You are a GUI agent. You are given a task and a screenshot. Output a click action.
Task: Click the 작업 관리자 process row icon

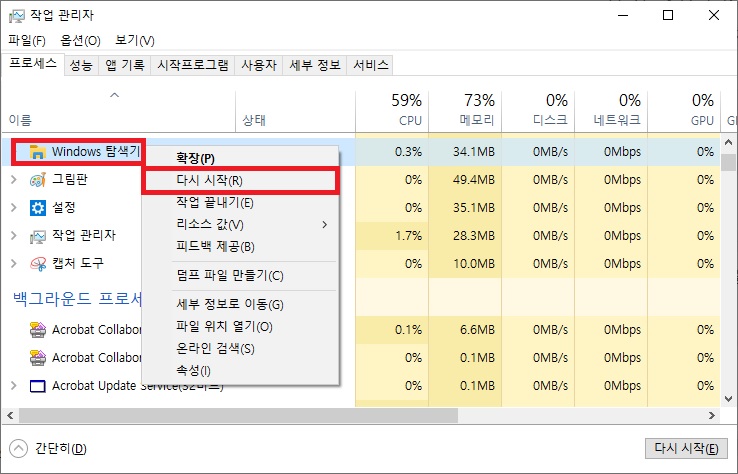point(38,236)
